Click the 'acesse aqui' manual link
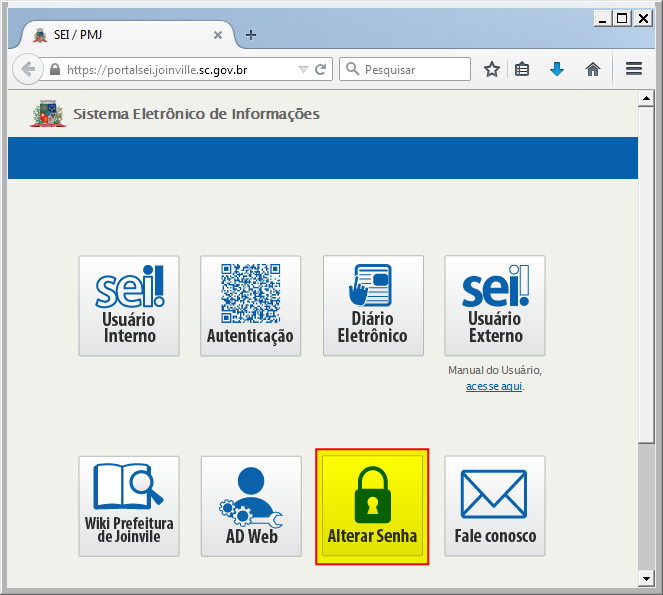 [x=494, y=386]
